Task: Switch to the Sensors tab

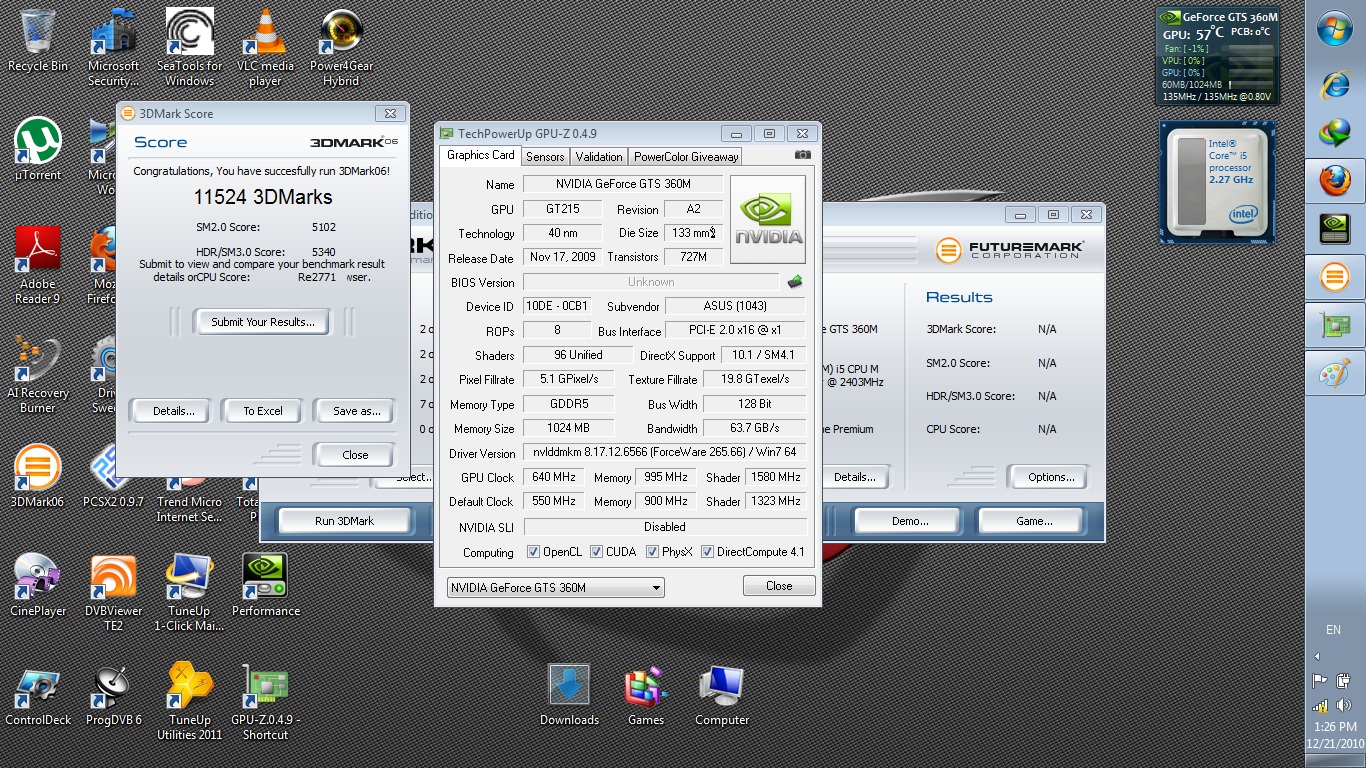Action: tap(545, 157)
